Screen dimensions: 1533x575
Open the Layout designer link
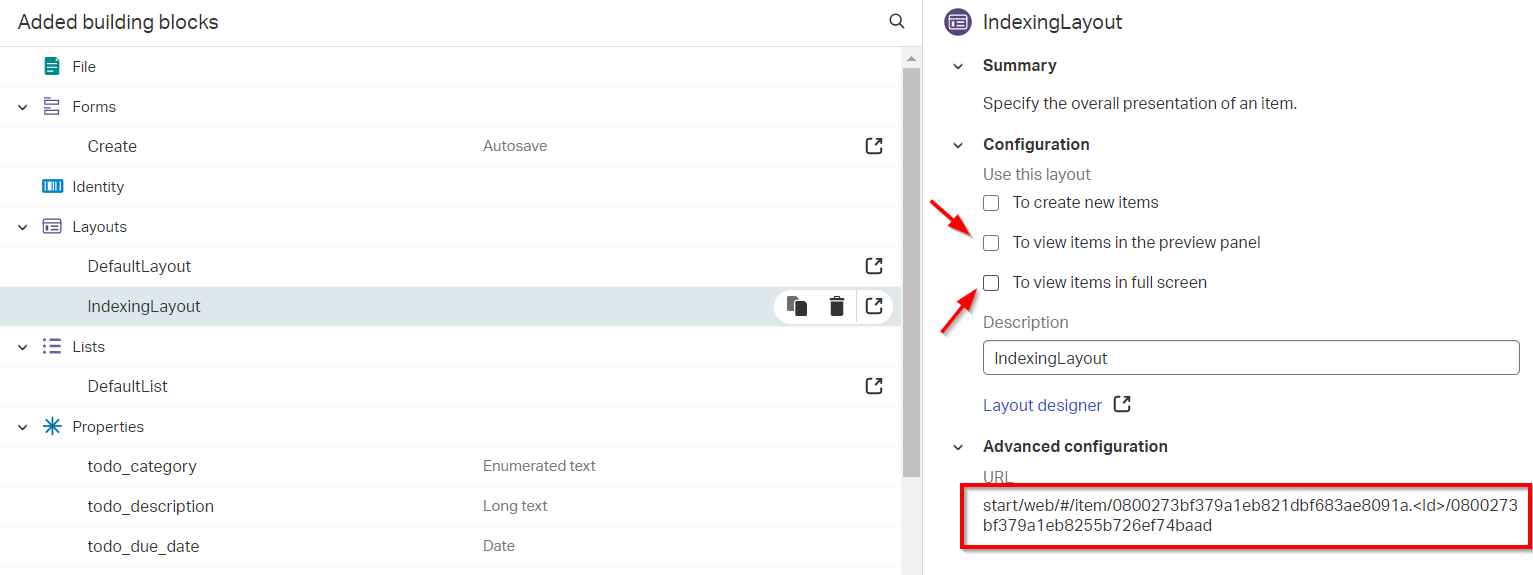(x=1042, y=405)
